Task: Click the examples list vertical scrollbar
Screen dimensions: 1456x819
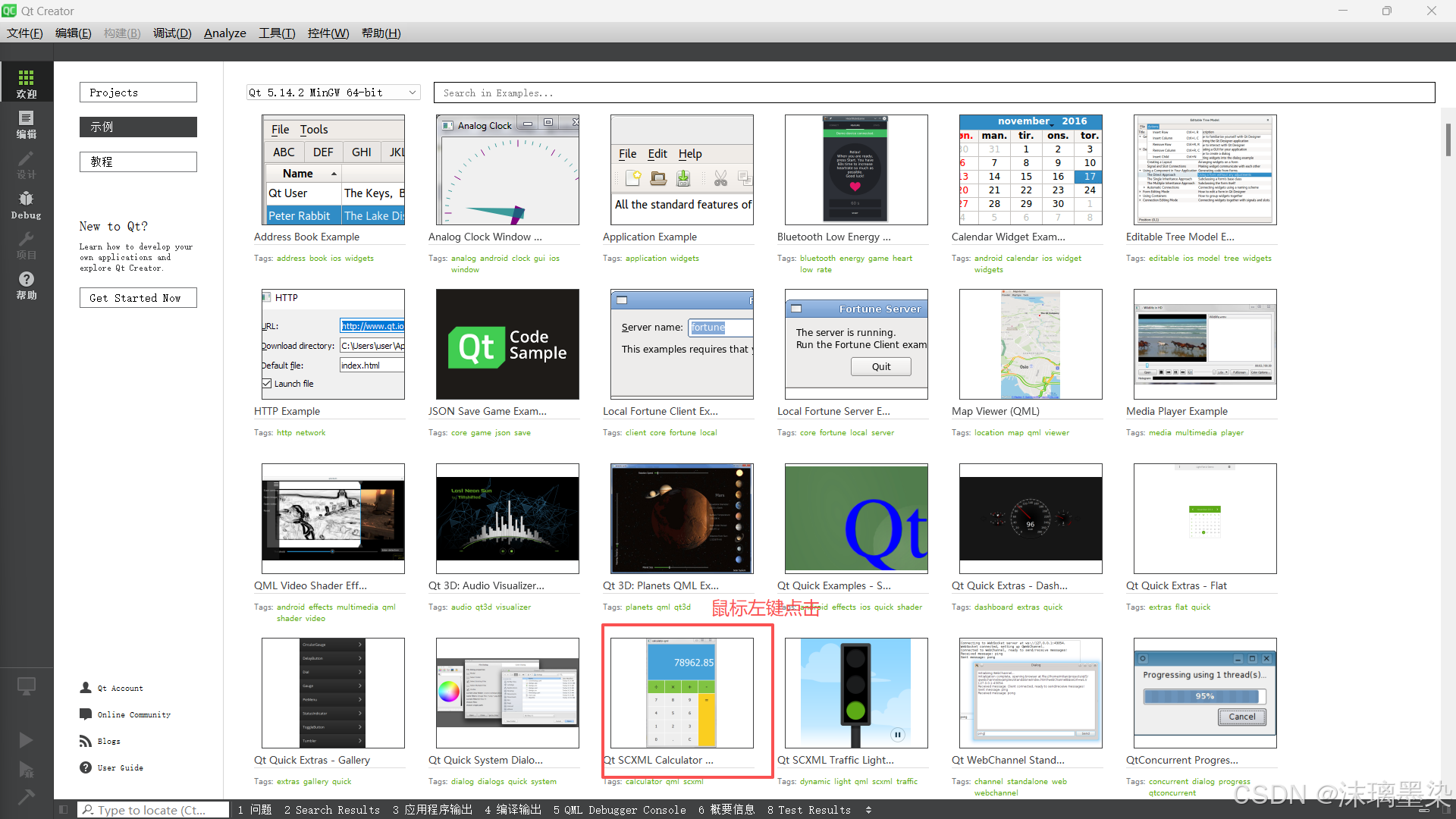Action: pos(1448,140)
